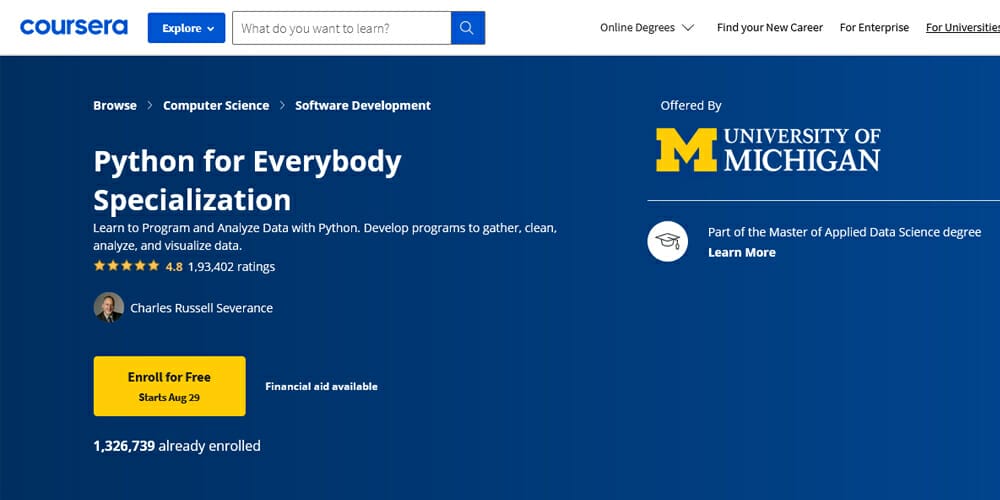Click the 4.8 rating value
The image size is (1000, 500).
coord(174,267)
